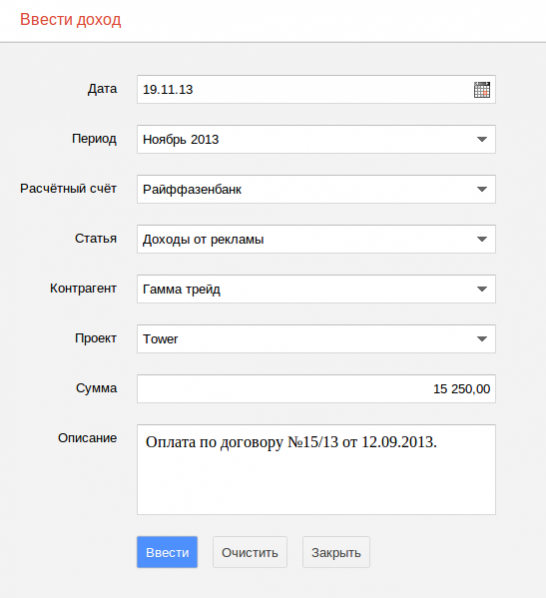Viewport: 546px width, 598px height.
Task: Select the Tower project value
Action: (160, 339)
